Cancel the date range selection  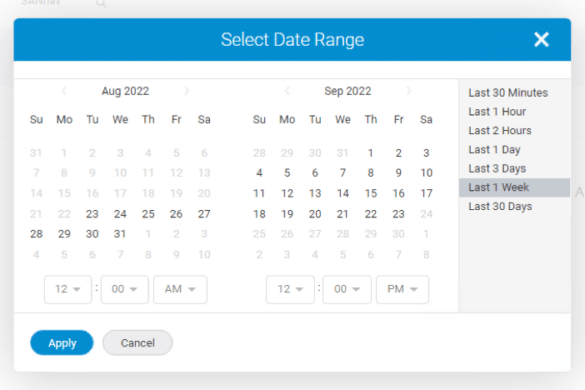(x=138, y=343)
